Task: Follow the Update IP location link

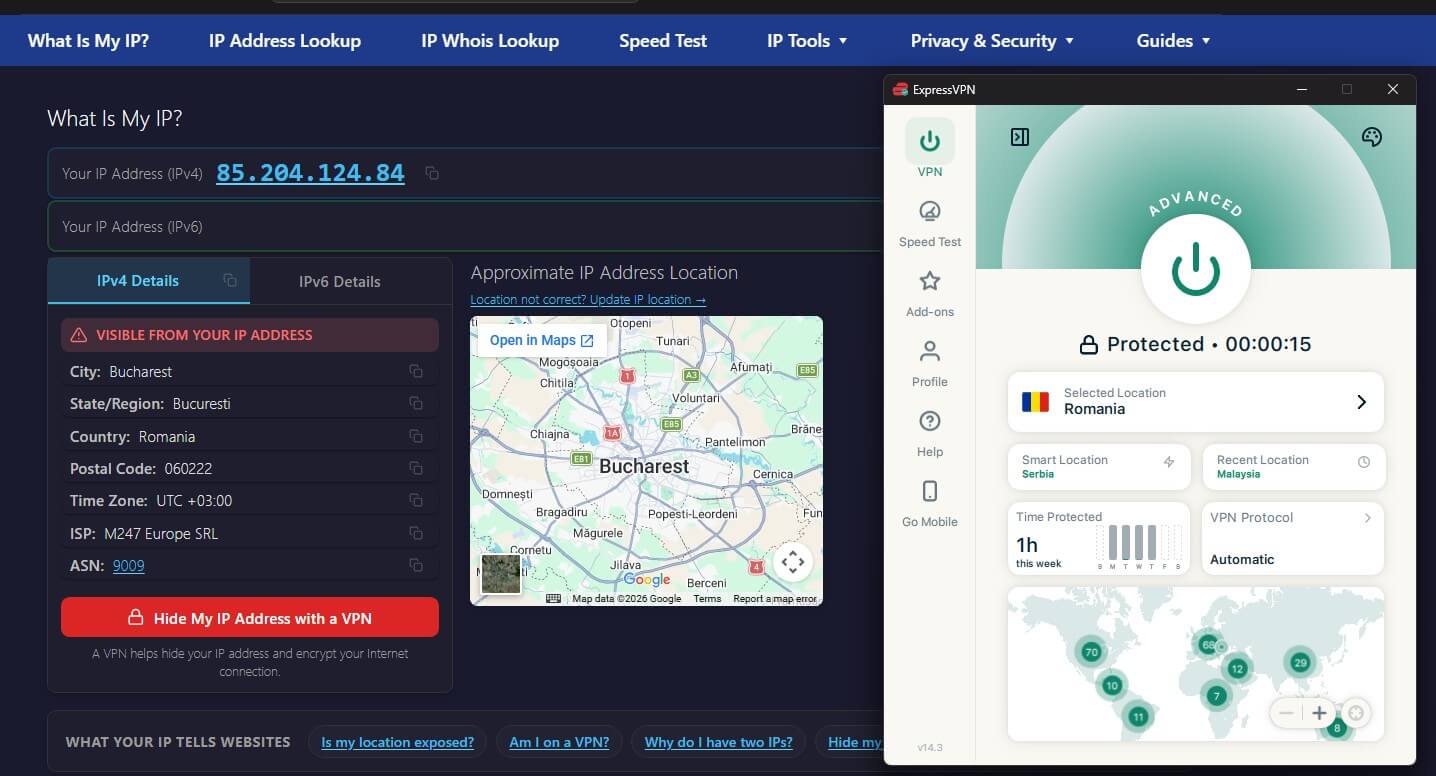Action: point(588,299)
